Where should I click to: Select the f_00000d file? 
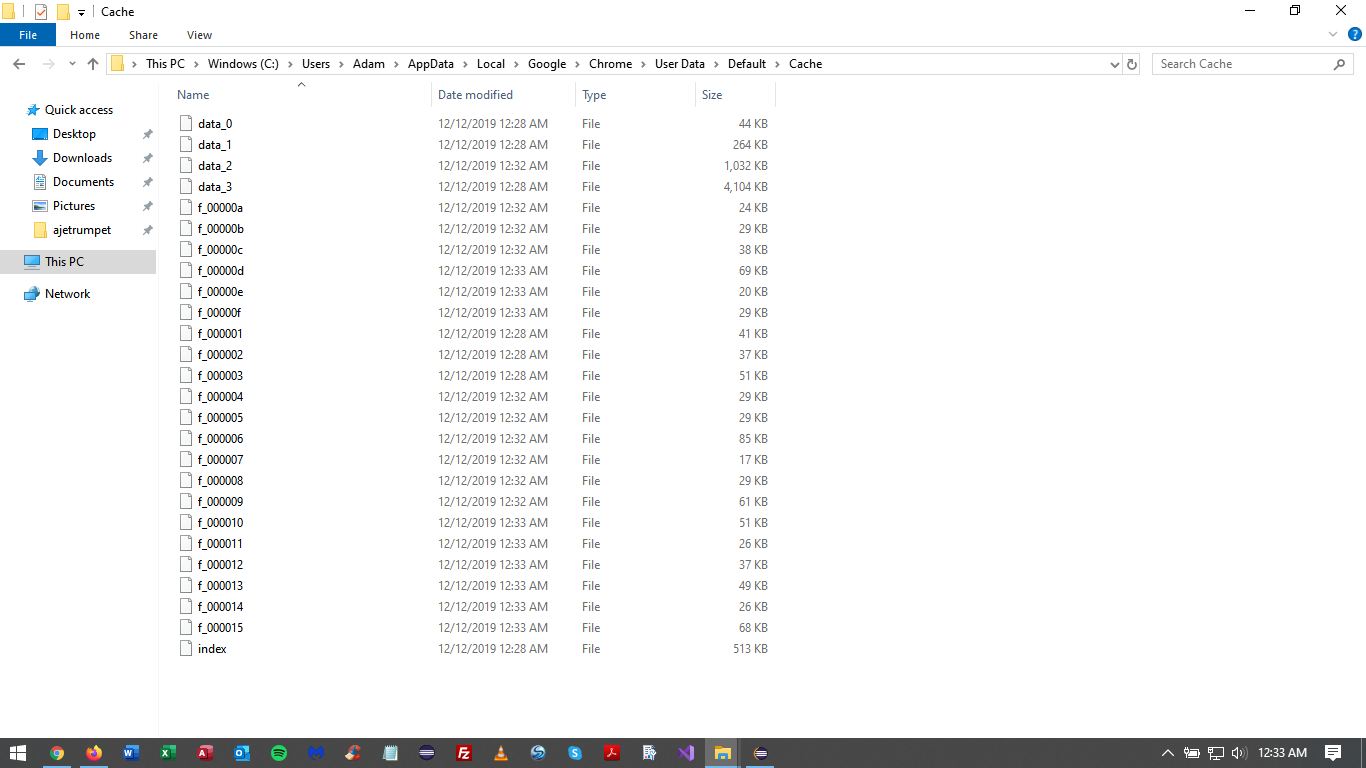pos(220,271)
